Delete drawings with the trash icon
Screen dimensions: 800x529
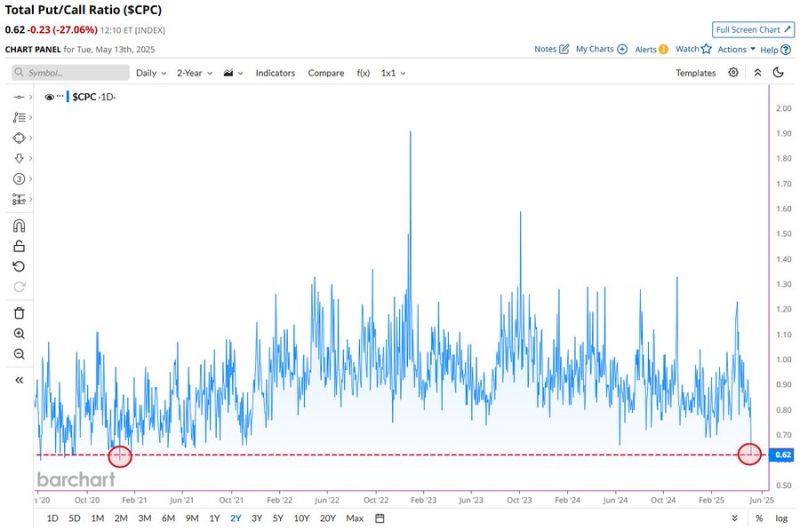click(19, 313)
